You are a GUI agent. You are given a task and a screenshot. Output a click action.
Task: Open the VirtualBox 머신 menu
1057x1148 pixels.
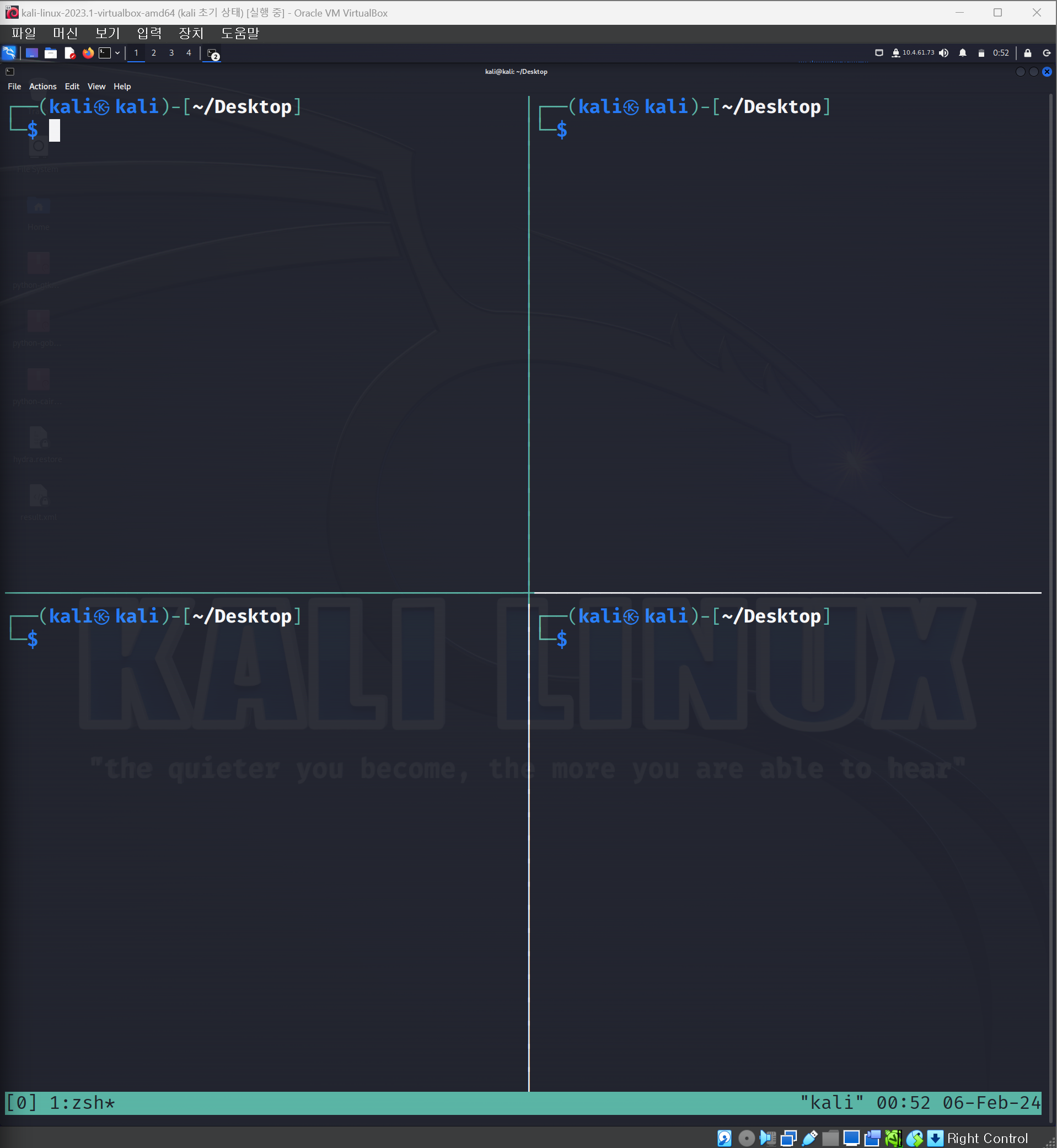(x=65, y=33)
